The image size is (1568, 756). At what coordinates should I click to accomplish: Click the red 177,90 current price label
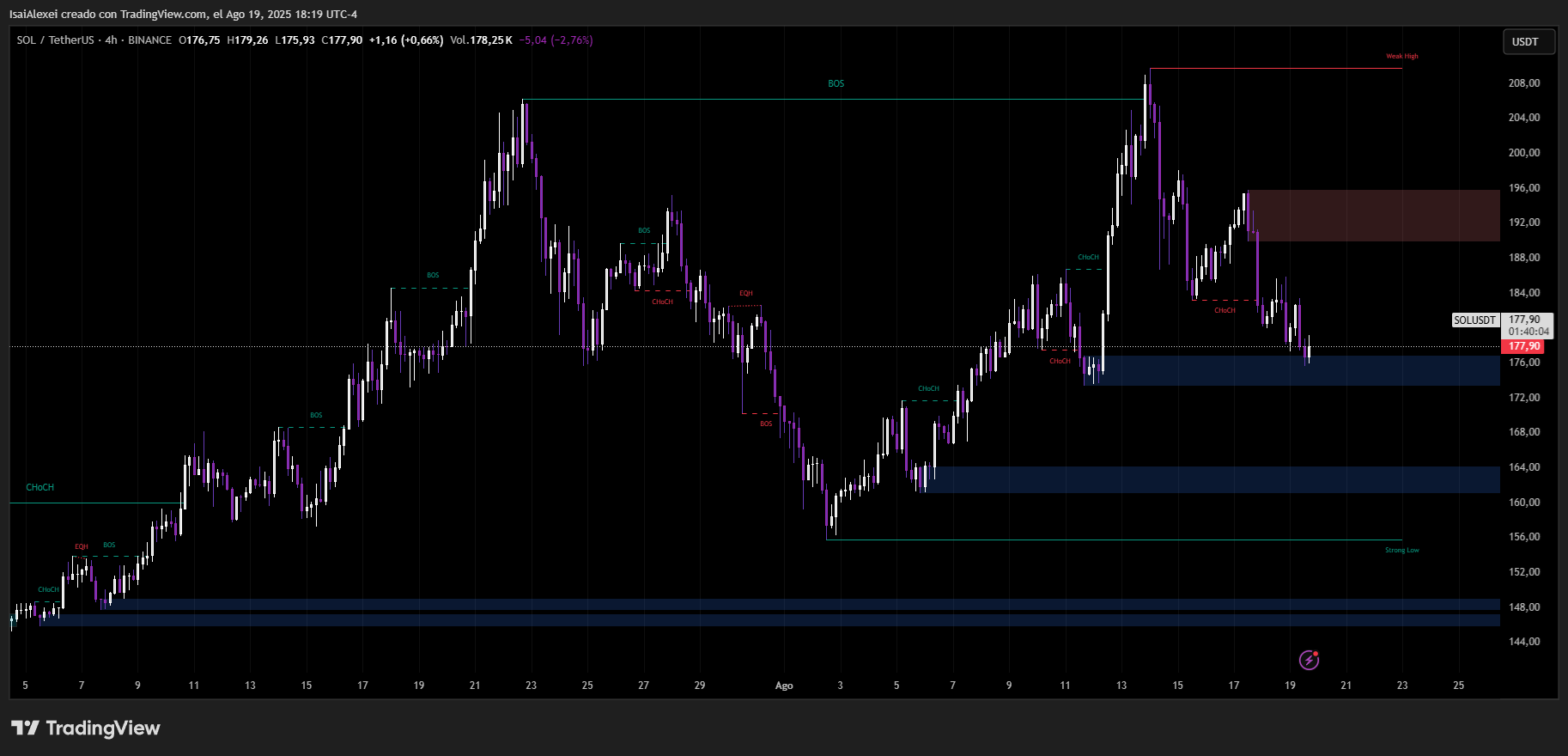tap(1524, 347)
